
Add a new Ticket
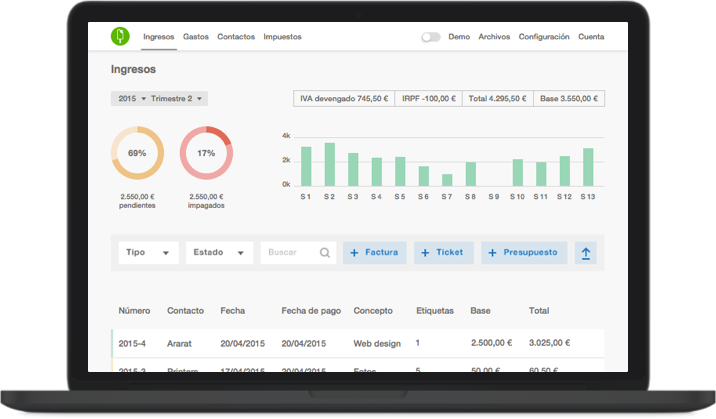click(443, 253)
